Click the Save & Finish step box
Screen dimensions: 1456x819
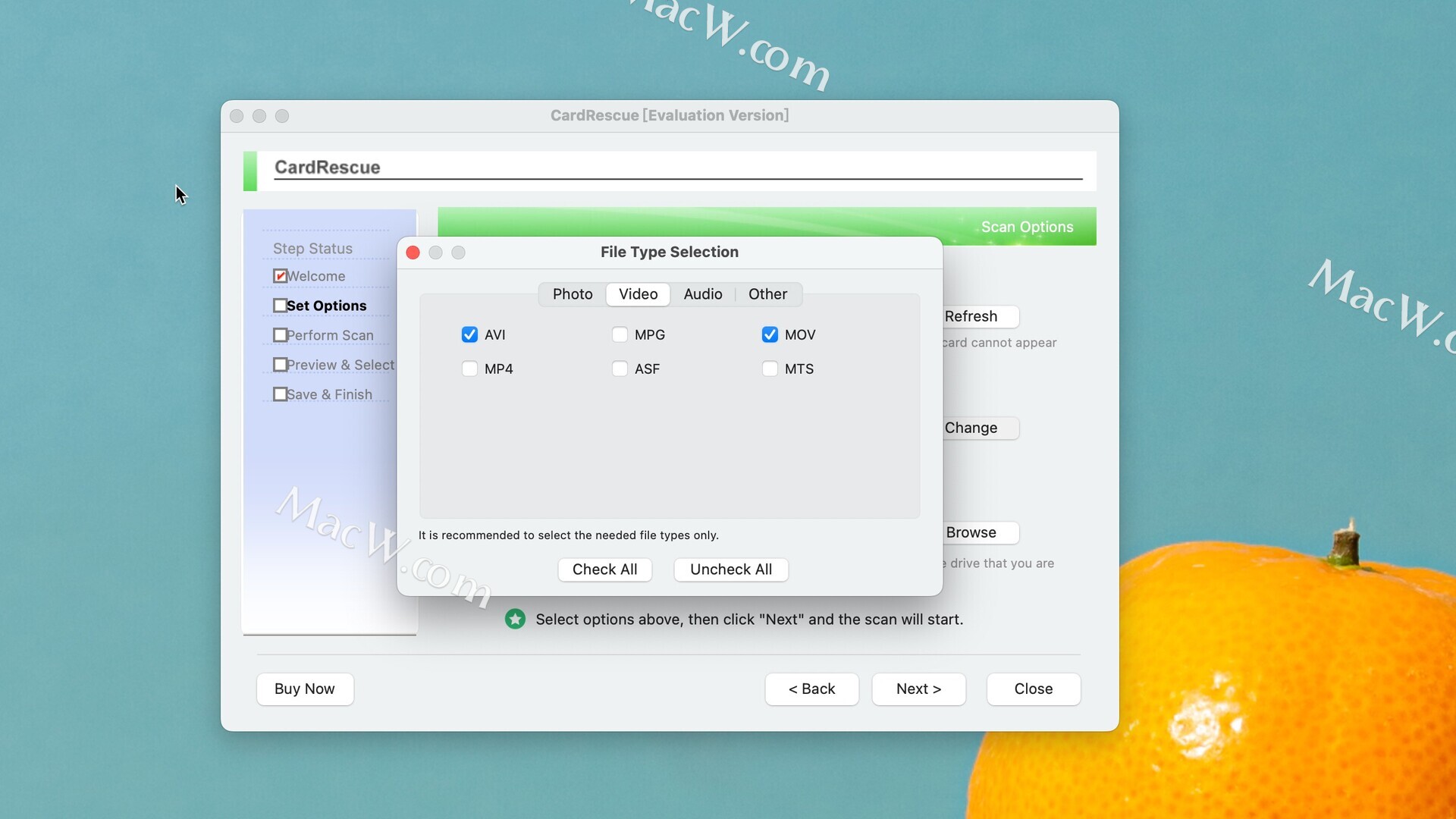coord(280,394)
